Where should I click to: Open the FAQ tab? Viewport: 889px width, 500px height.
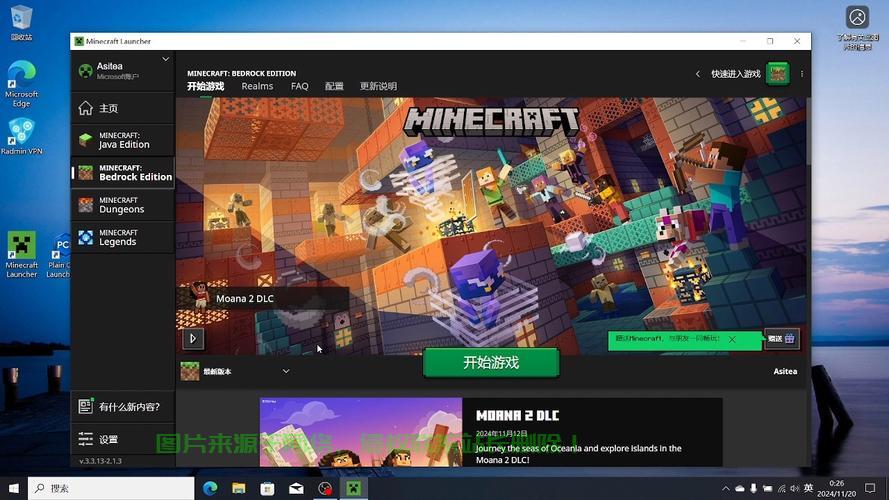click(x=299, y=86)
